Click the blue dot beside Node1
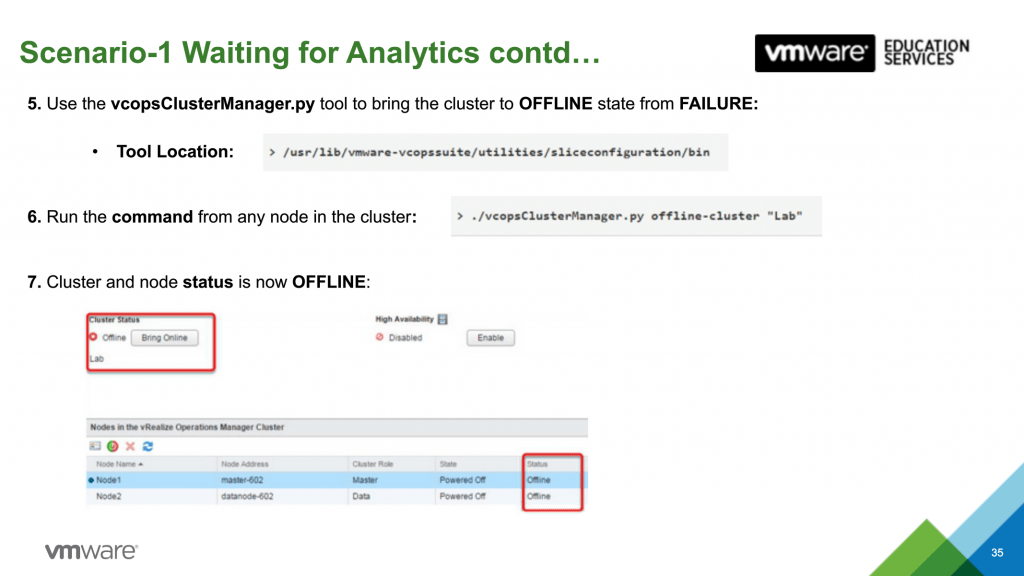1024x576 pixels. pyautogui.click(x=91, y=480)
